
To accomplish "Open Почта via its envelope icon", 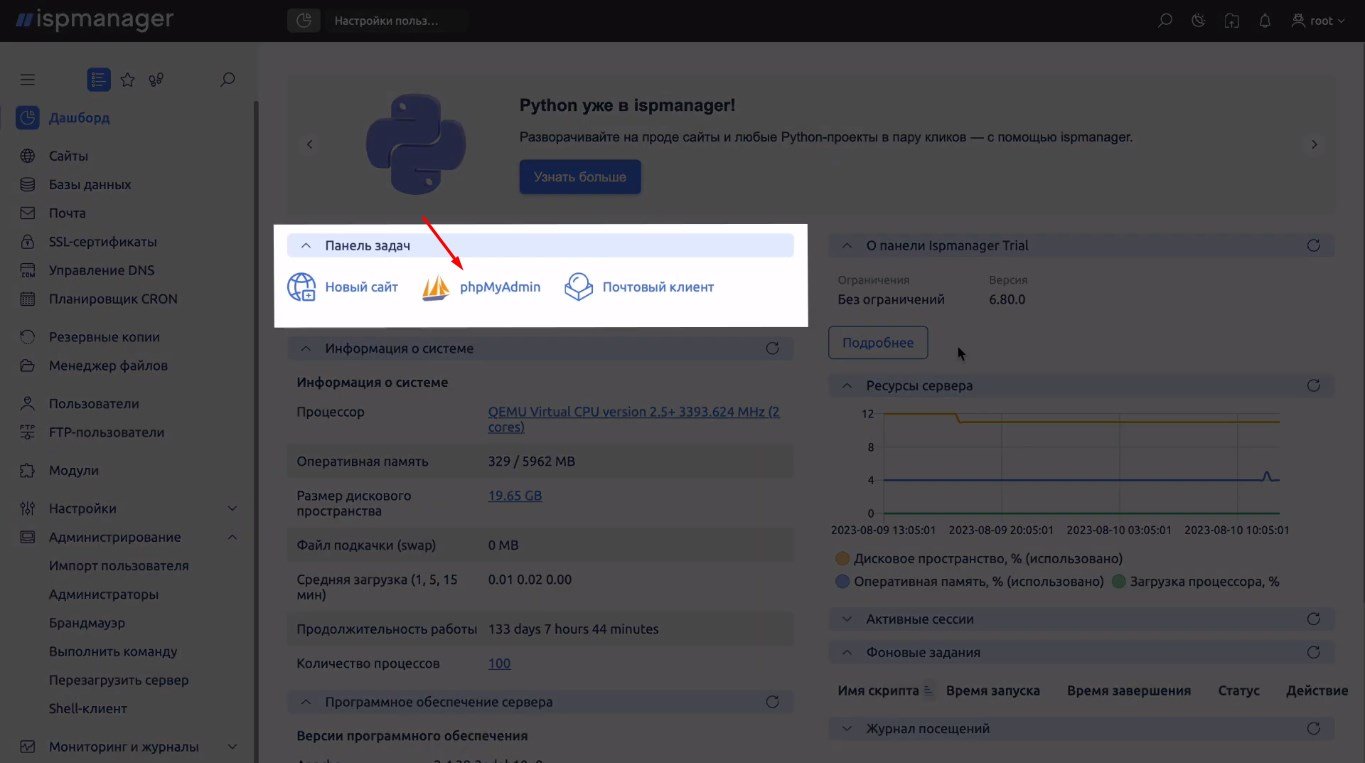I will tap(28, 213).
